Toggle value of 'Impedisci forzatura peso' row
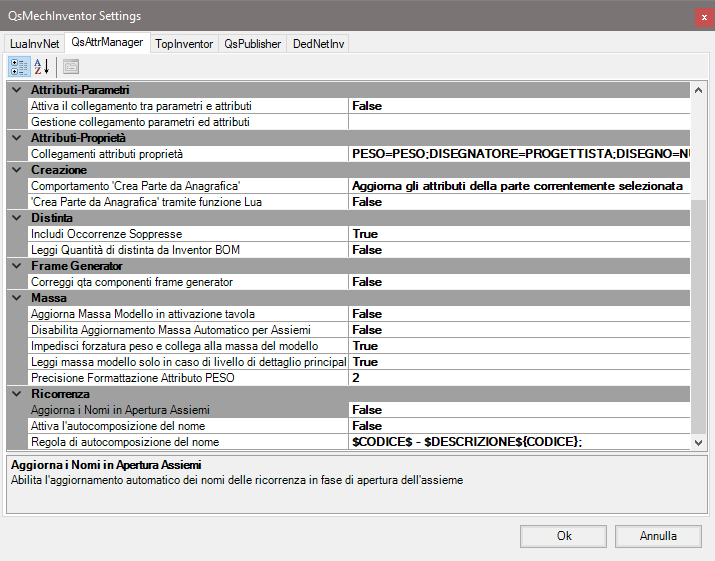The width and height of the screenshot is (715, 561). tap(519, 346)
